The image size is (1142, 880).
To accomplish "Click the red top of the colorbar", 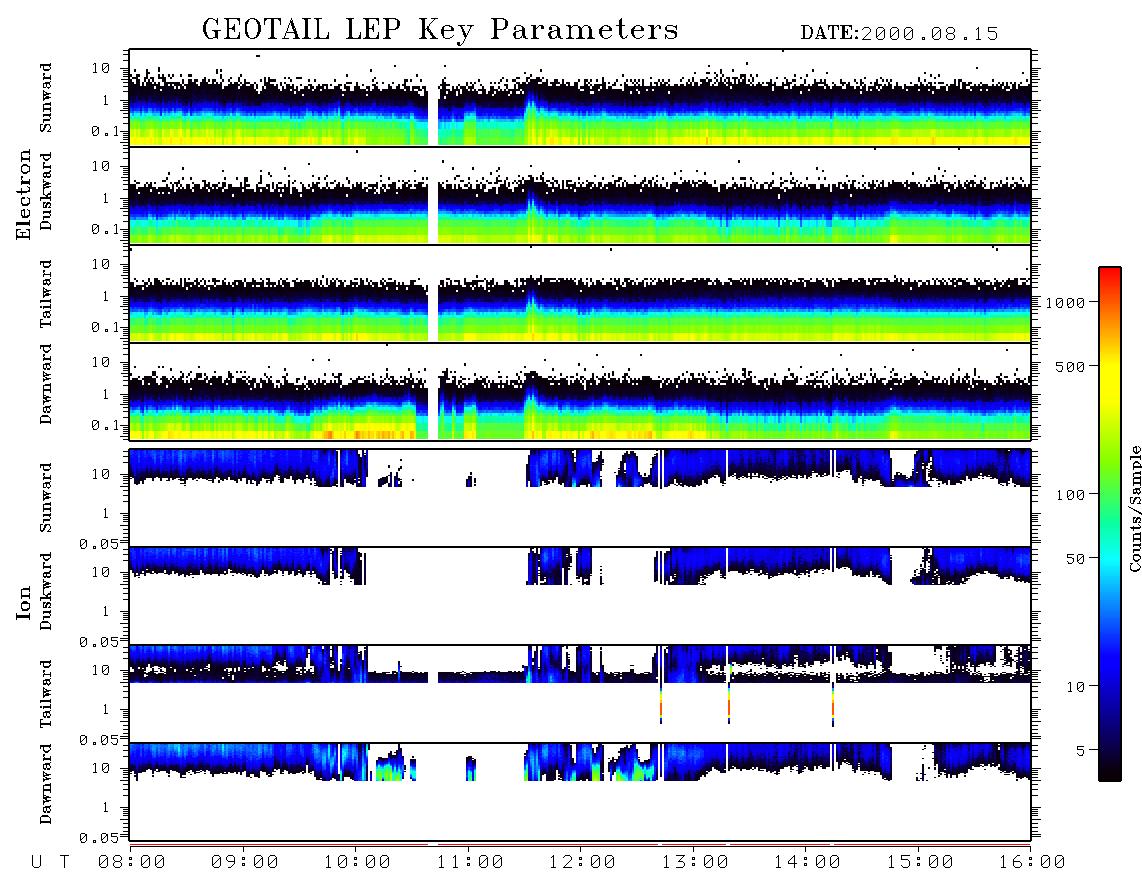I will [x=1110, y=275].
